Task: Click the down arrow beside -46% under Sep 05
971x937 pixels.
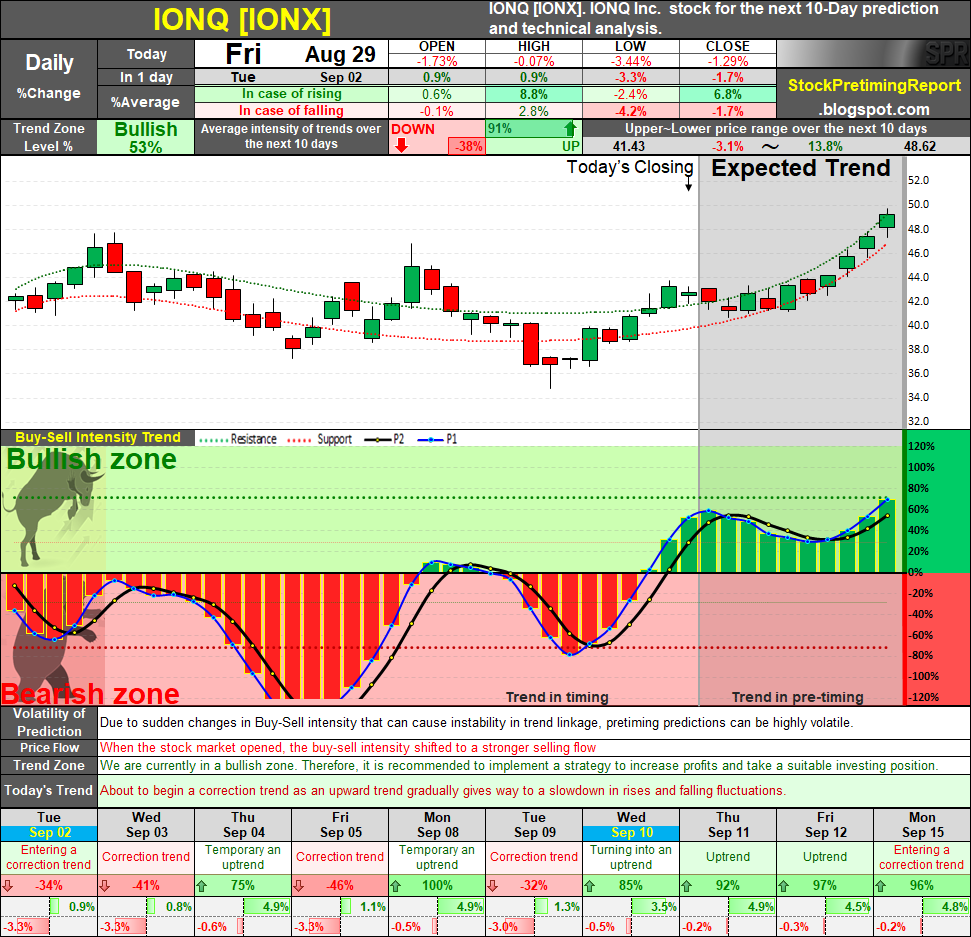Action: tap(298, 886)
